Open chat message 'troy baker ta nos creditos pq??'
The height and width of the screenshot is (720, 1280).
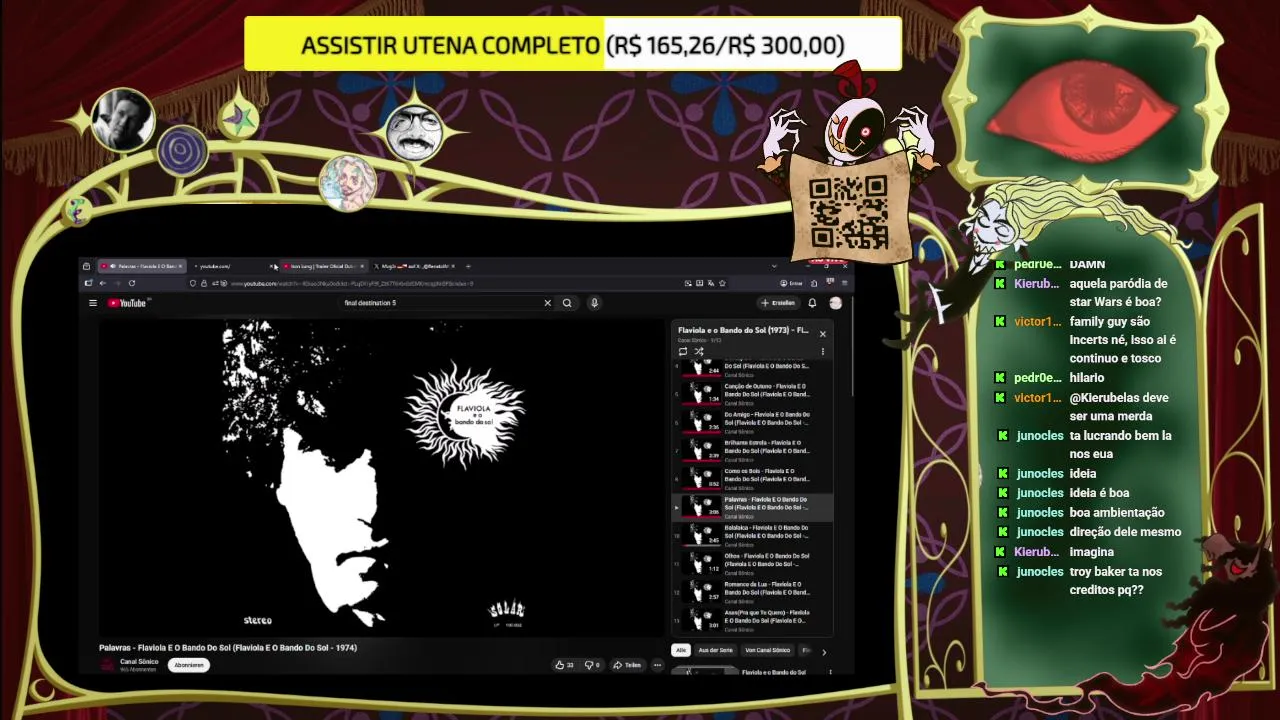[x=1115, y=581]
